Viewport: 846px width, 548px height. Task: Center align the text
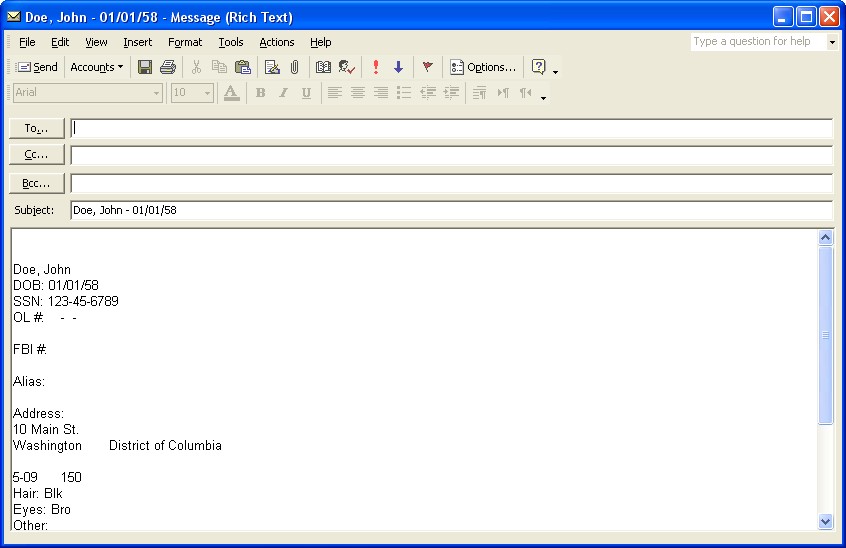[358, 93]
